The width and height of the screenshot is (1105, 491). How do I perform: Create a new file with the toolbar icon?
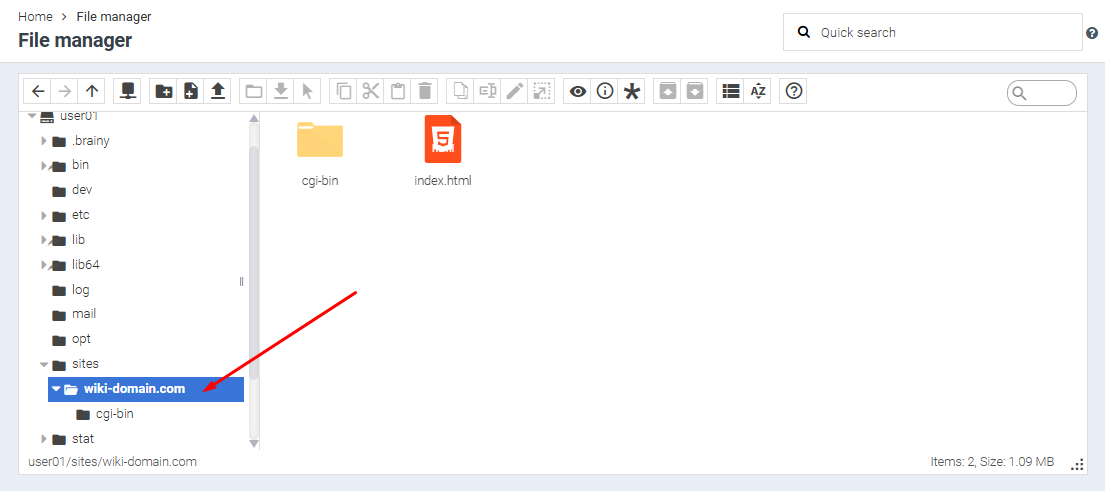coord(191,91)
